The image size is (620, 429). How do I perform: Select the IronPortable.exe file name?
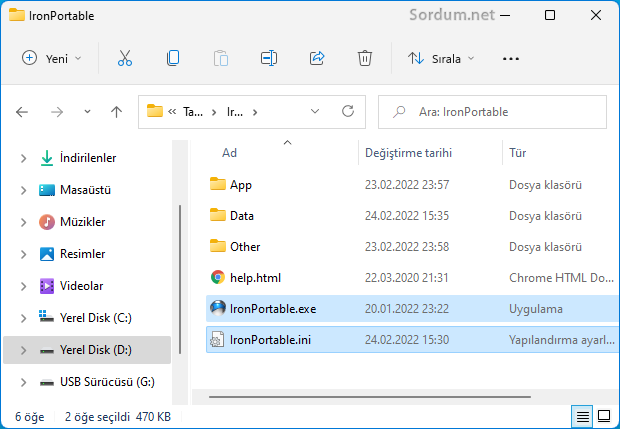coord(273,309)
